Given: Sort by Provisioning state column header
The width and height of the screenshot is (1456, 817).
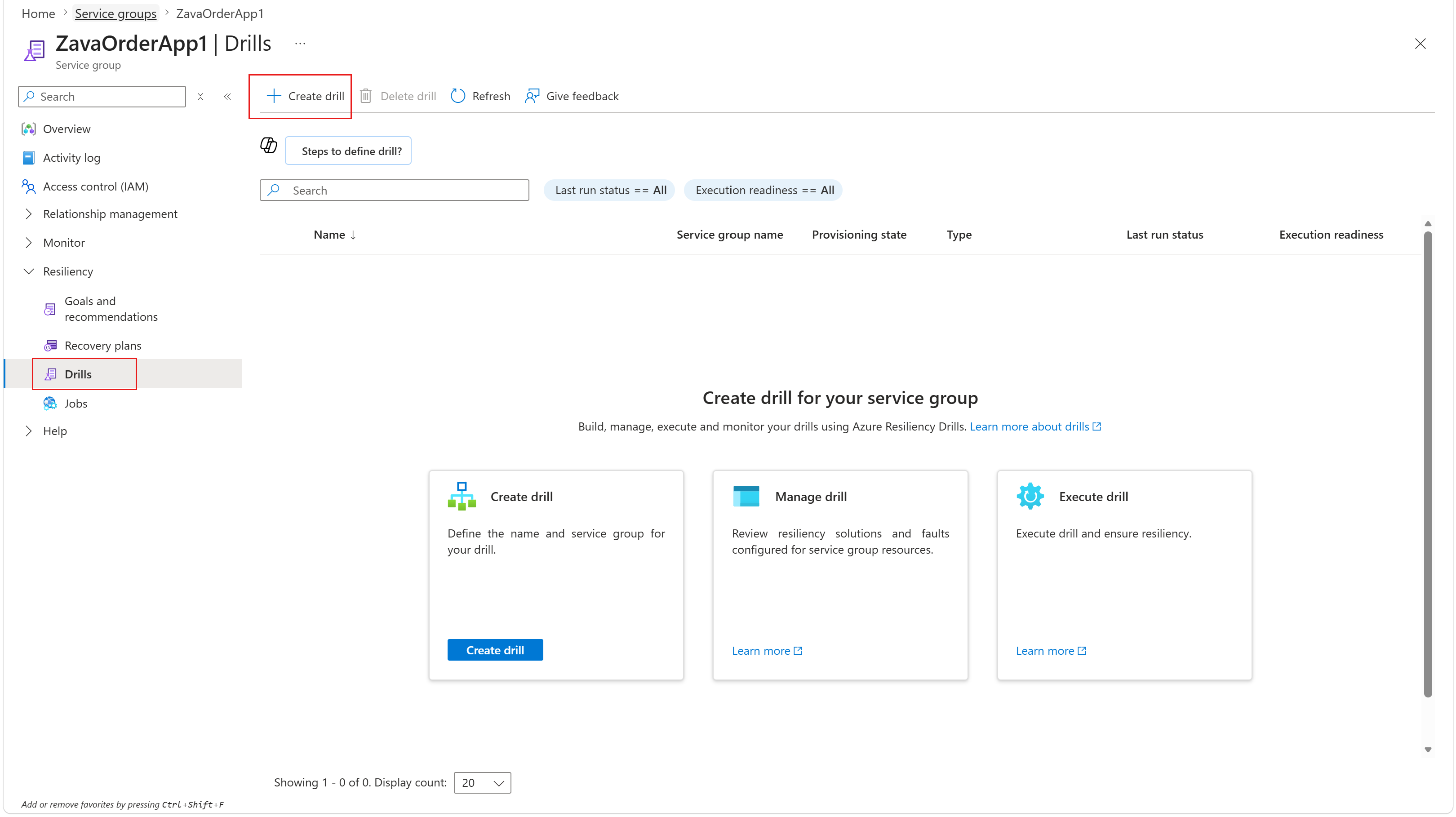Looking at the screenshot, I should pyautogui.click(x=859, y=235).
